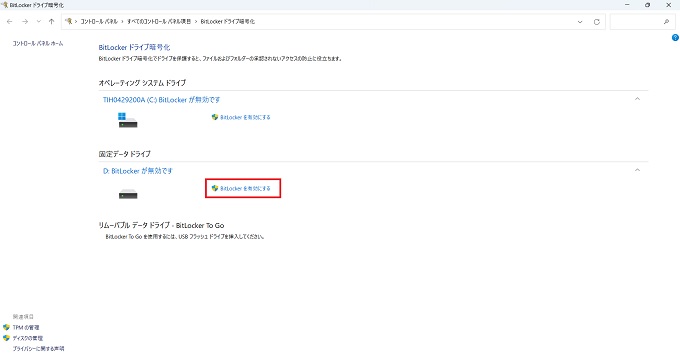This screenshot has width=680, height=361.
Task: Click C: drive BitLocker status heading
Action: click(161, 100)
